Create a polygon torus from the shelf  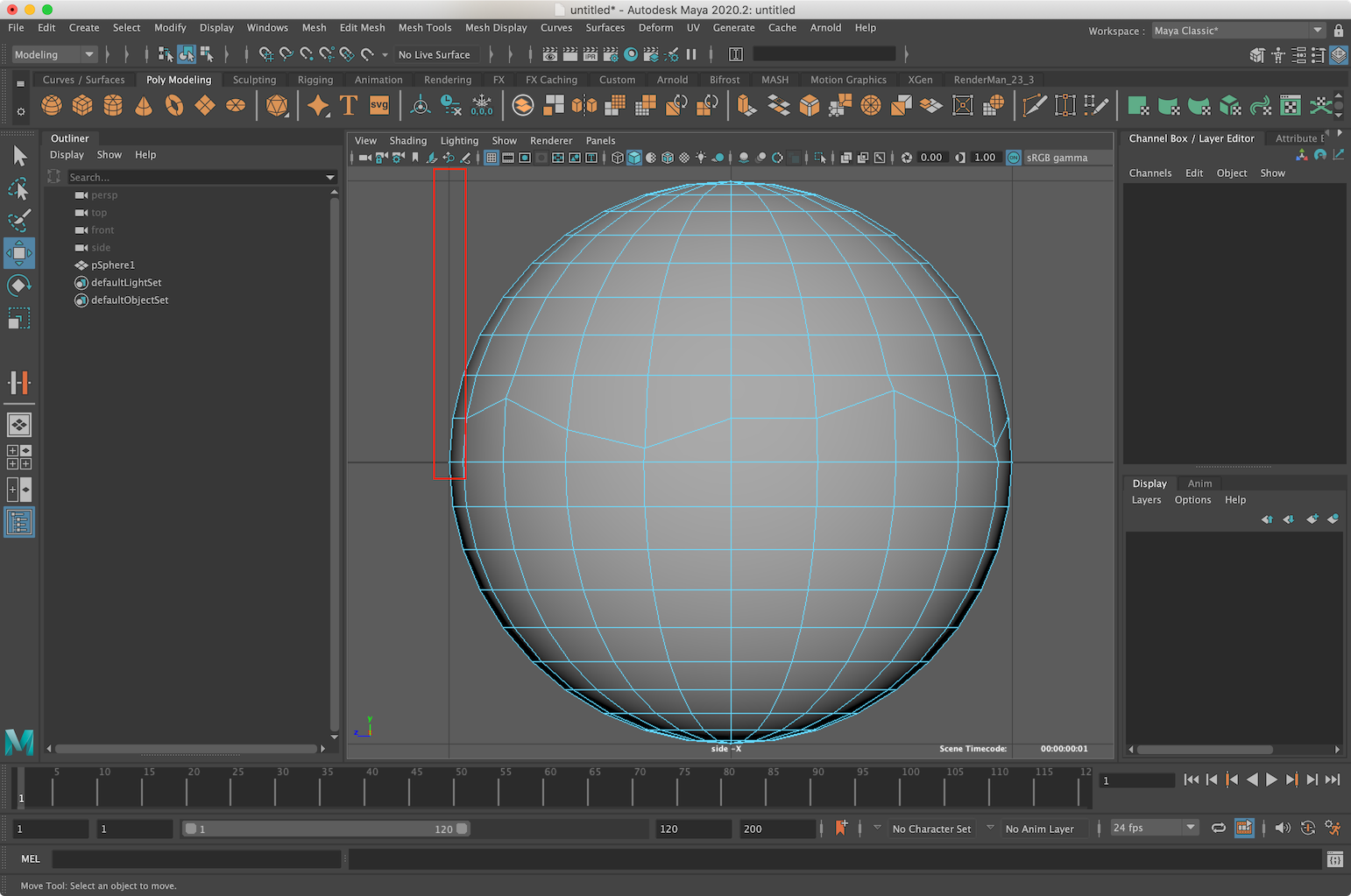[x=173, y=105]
